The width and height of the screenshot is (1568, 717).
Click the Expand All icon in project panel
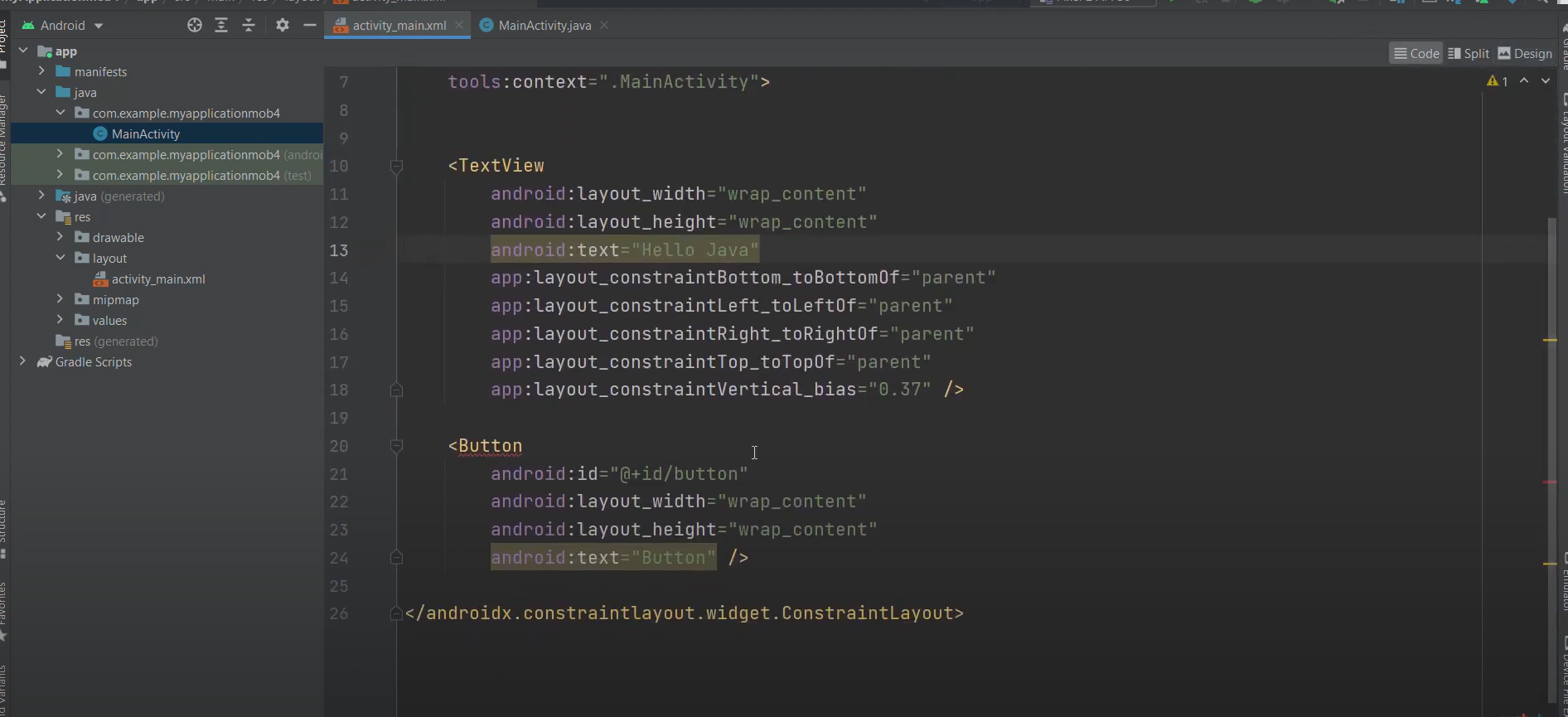221,26
